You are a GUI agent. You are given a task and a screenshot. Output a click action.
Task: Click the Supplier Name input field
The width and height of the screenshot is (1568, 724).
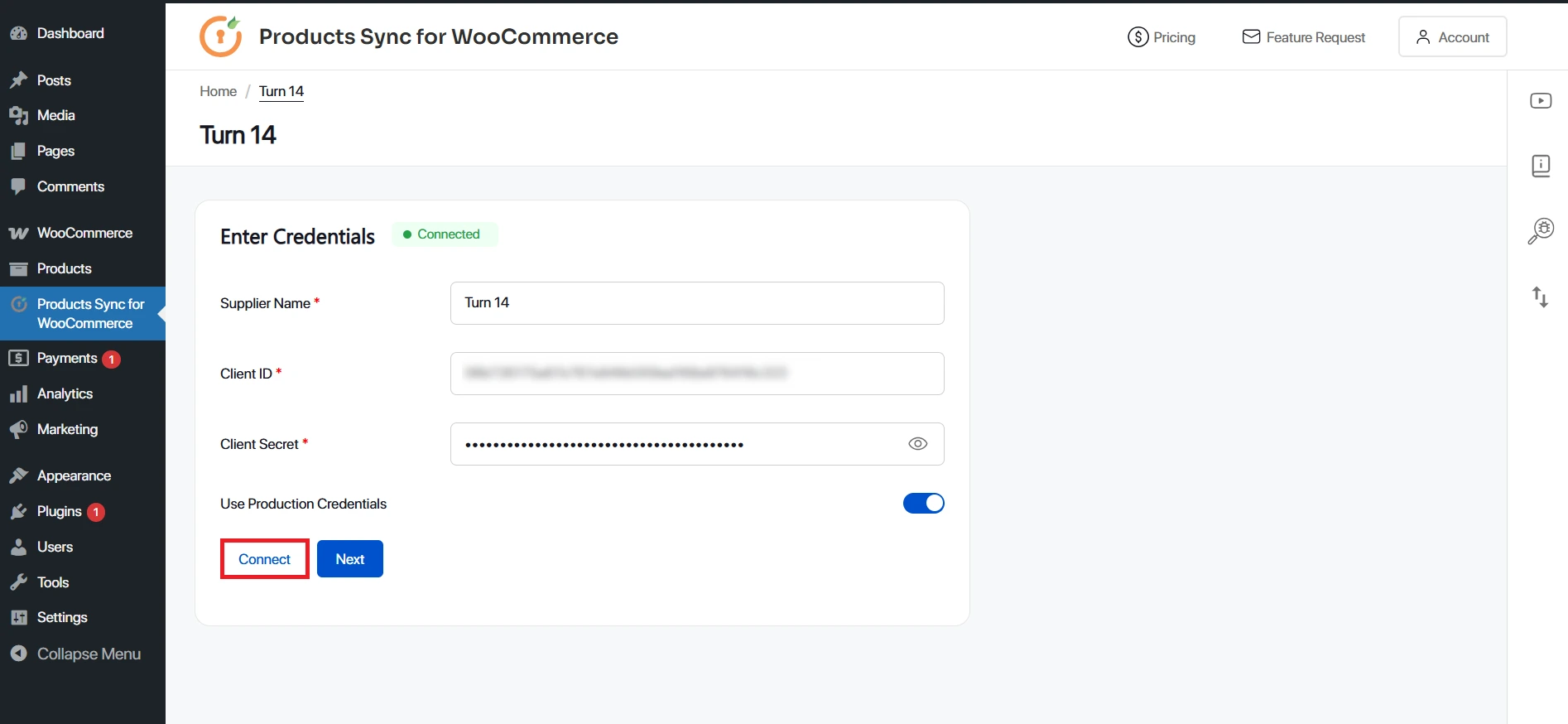pos(697,303)
